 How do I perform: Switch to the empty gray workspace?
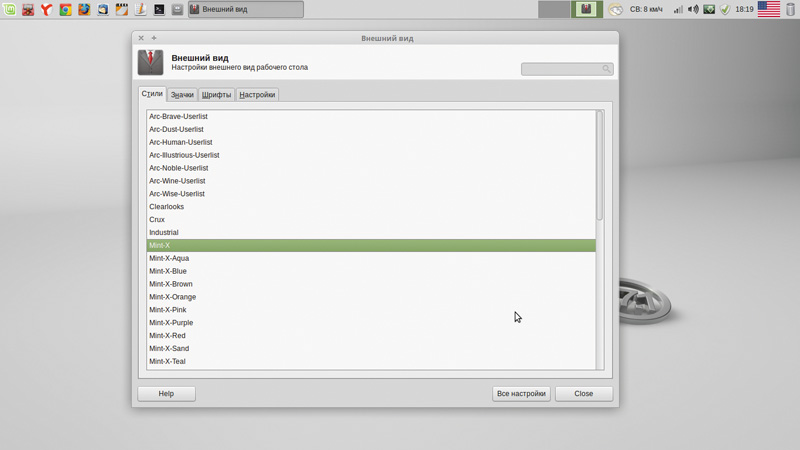(x=554, y=9)
